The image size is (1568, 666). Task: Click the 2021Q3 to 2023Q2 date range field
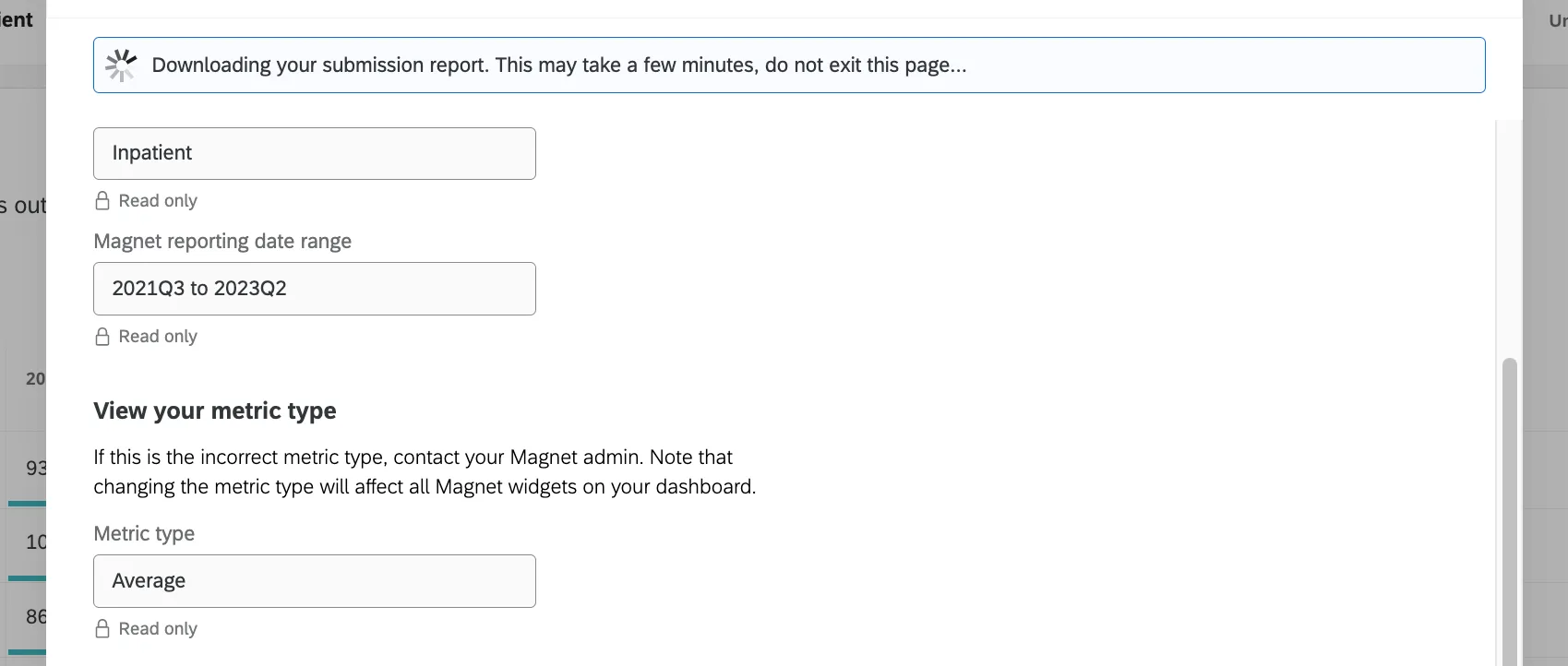click(314, 289)
